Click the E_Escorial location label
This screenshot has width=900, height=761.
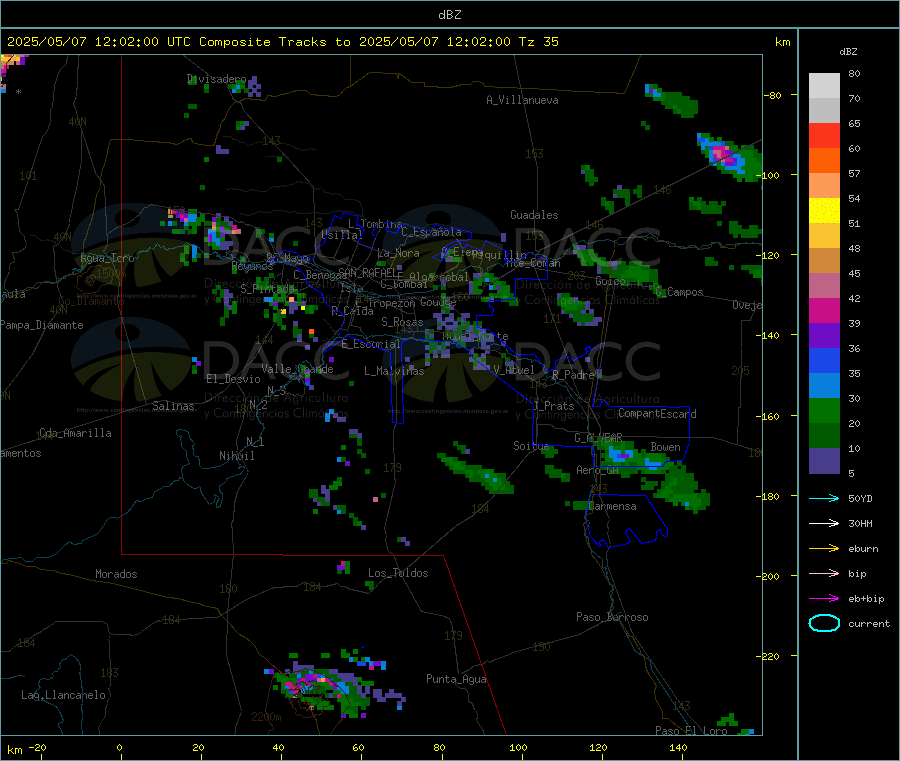[370, 344]
